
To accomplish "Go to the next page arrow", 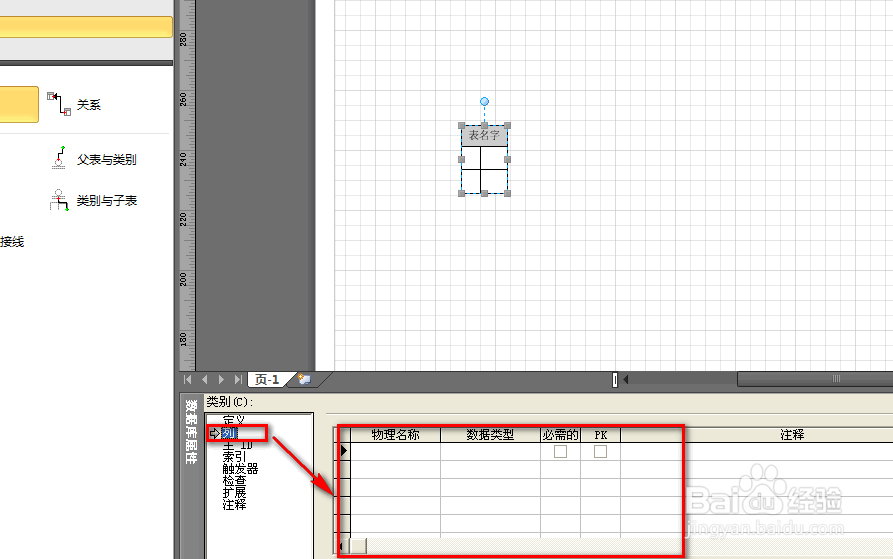I will [x=222, y=379].
